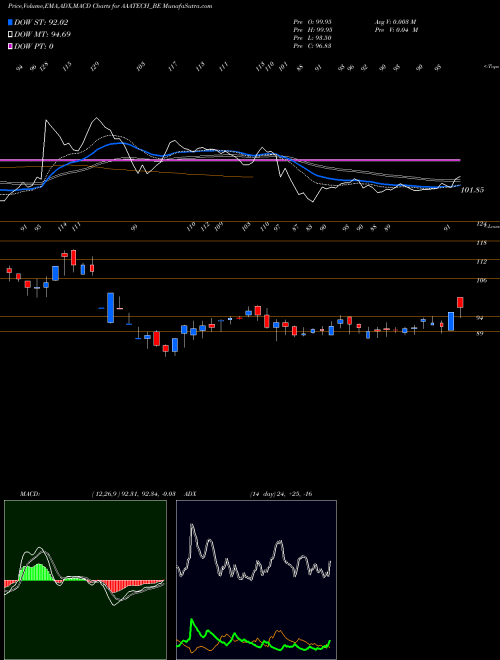
Task: Select the 'DOW MT: 94.69' legend label
Action: pyautogui.click(x=43, y=34)
